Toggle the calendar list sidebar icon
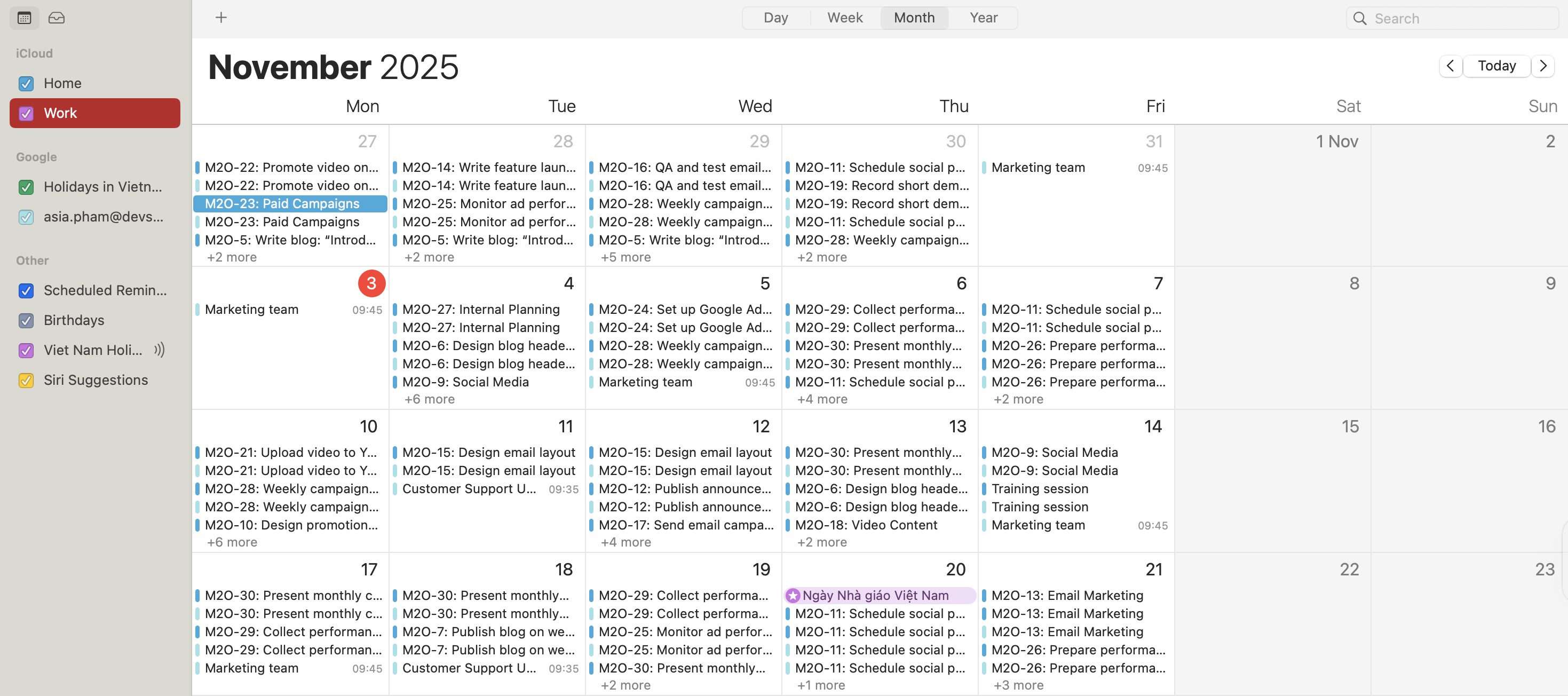Image resolution: width=1568 pixels, height=696 pixels. click(x=25, y=18)
